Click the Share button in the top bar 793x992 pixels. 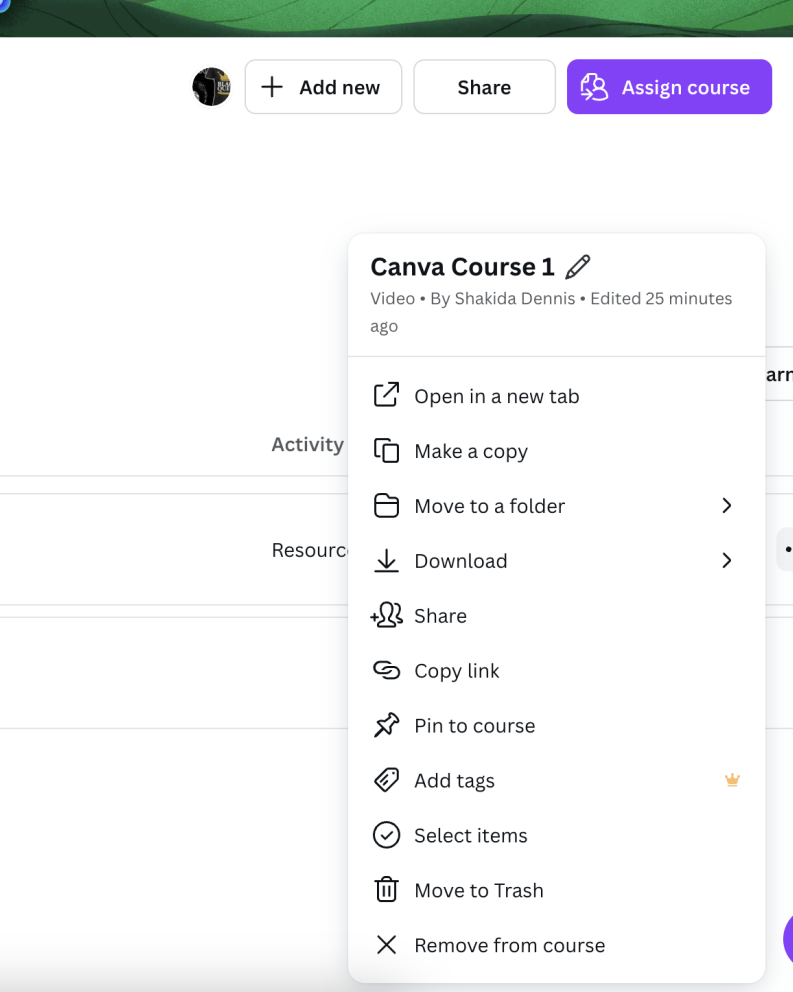pyautogui.click(x=484, y=87)
